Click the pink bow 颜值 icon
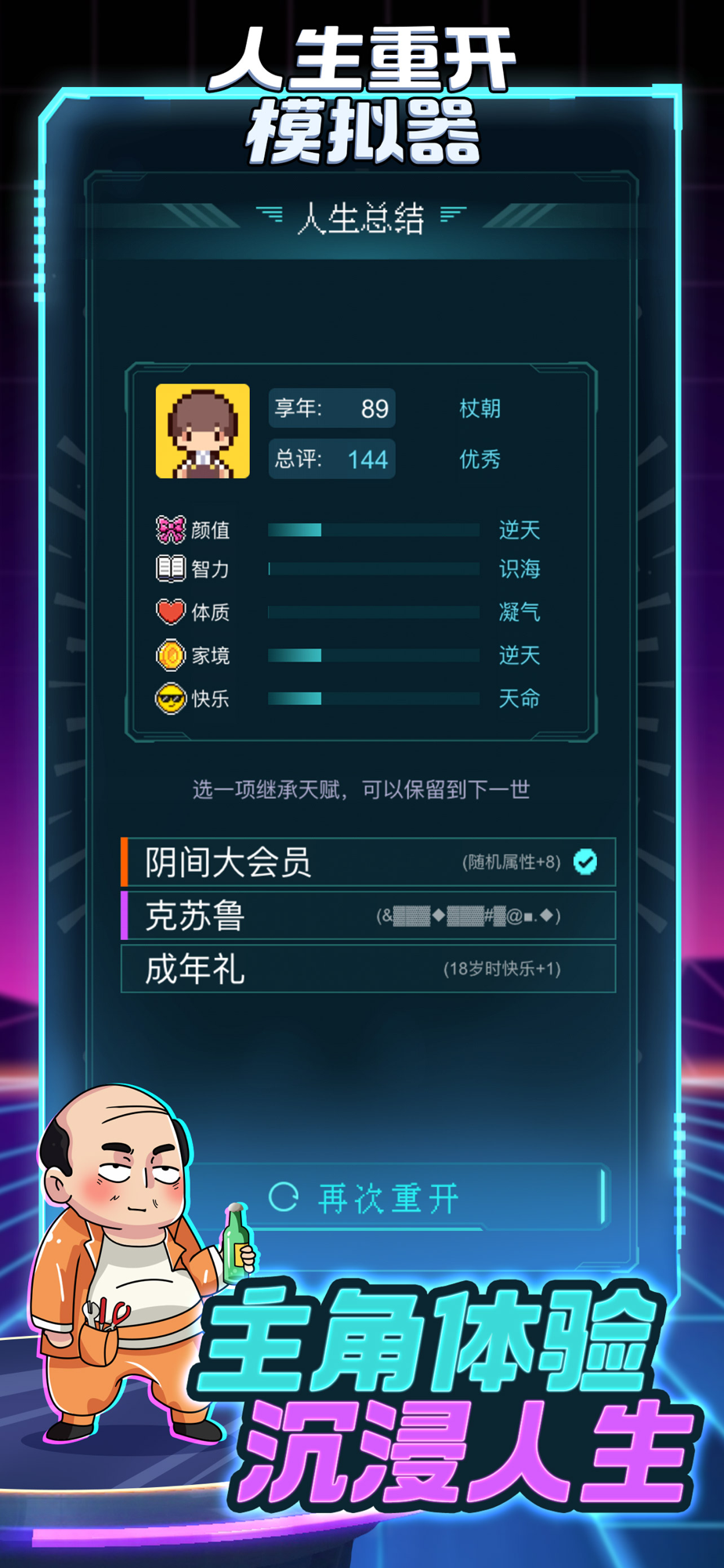Image resolution: width=724 pixels, height=1568 pixels. tap(171, 530)
